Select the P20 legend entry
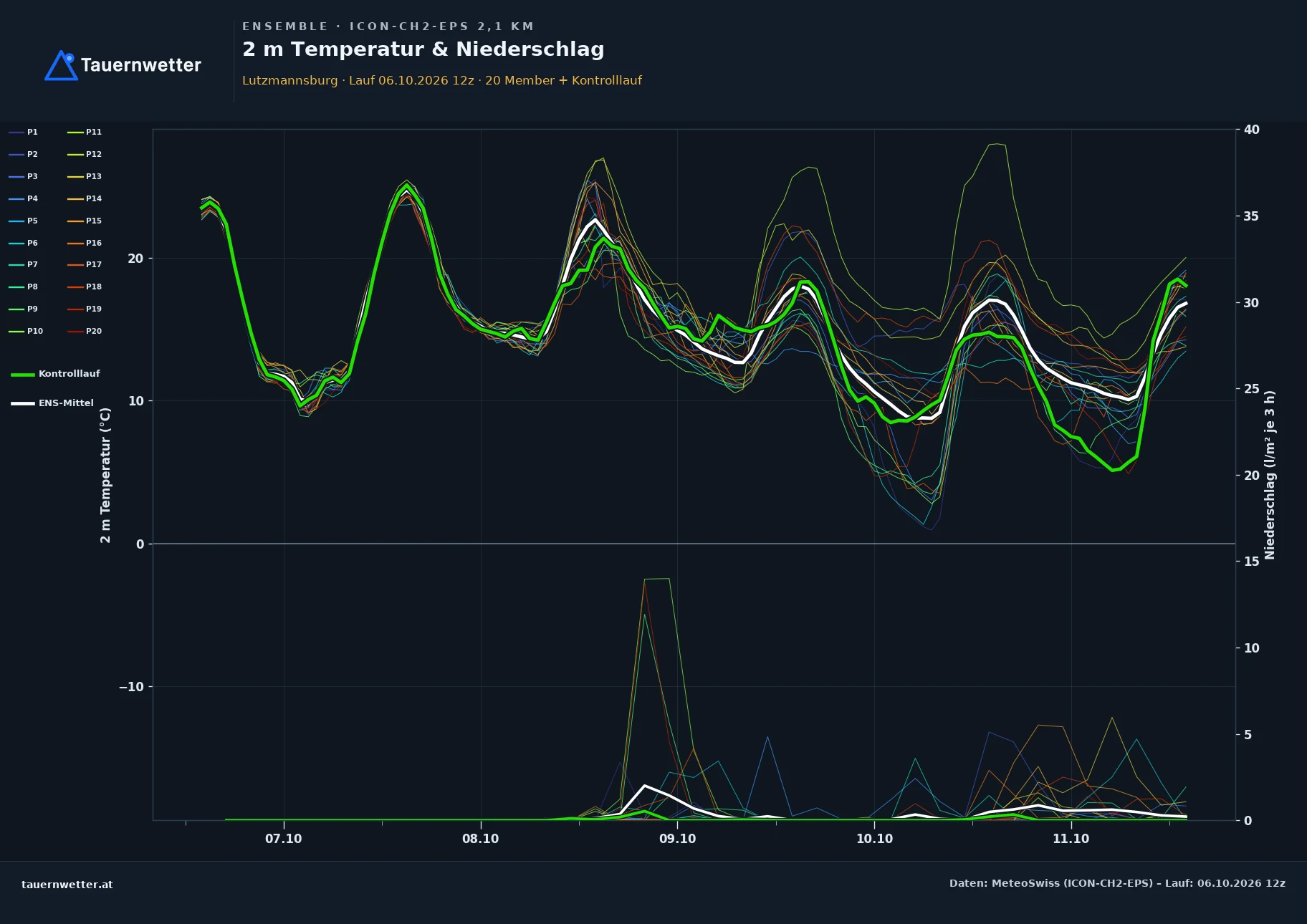This screenshot has width=1307, height=924. [x=85, y=331]
